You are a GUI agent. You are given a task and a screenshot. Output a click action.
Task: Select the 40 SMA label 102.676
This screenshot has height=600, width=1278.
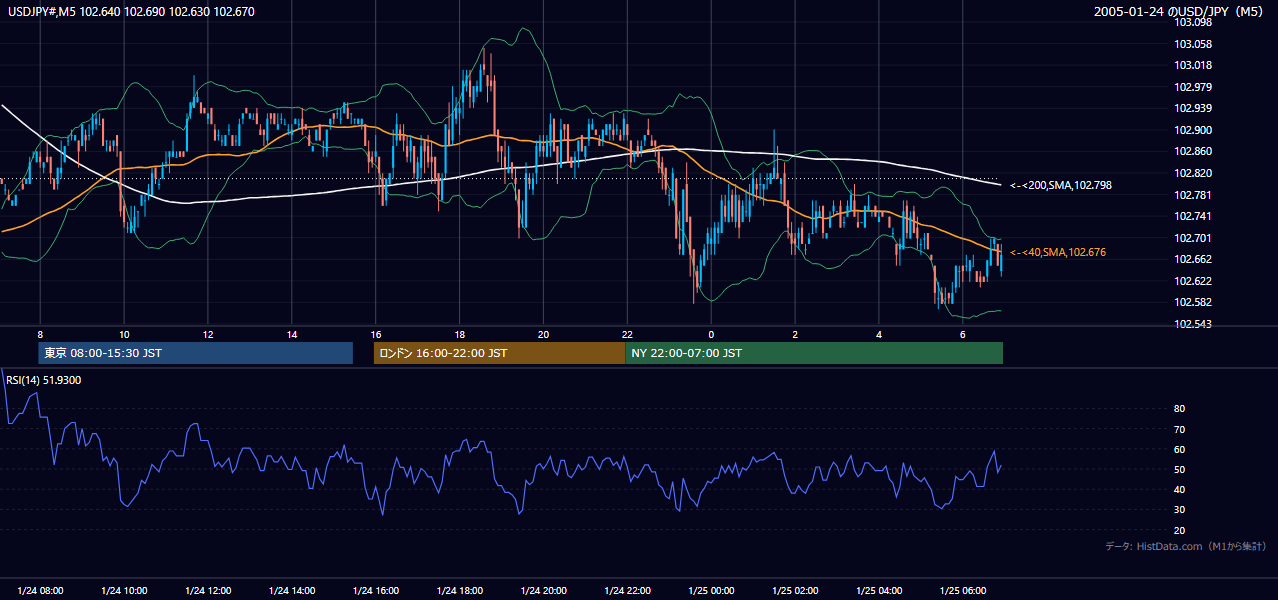(1058, 252)
